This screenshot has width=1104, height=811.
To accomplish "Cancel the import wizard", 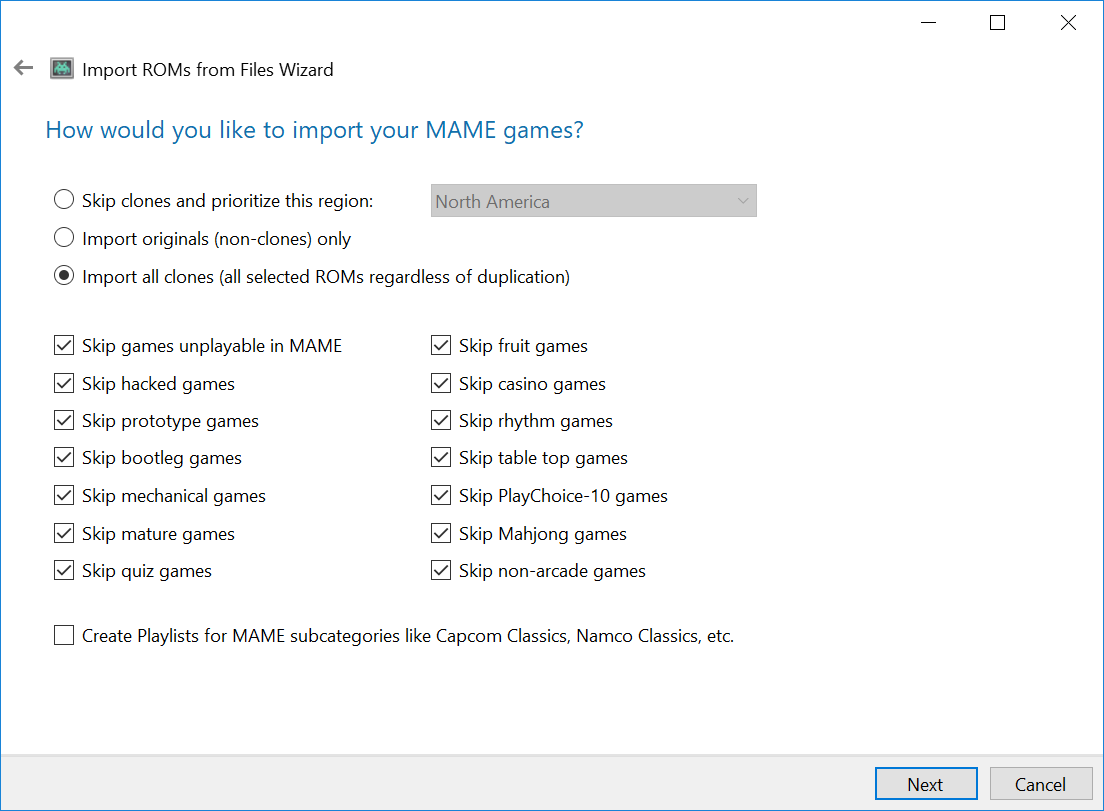I will [1041, 784].
